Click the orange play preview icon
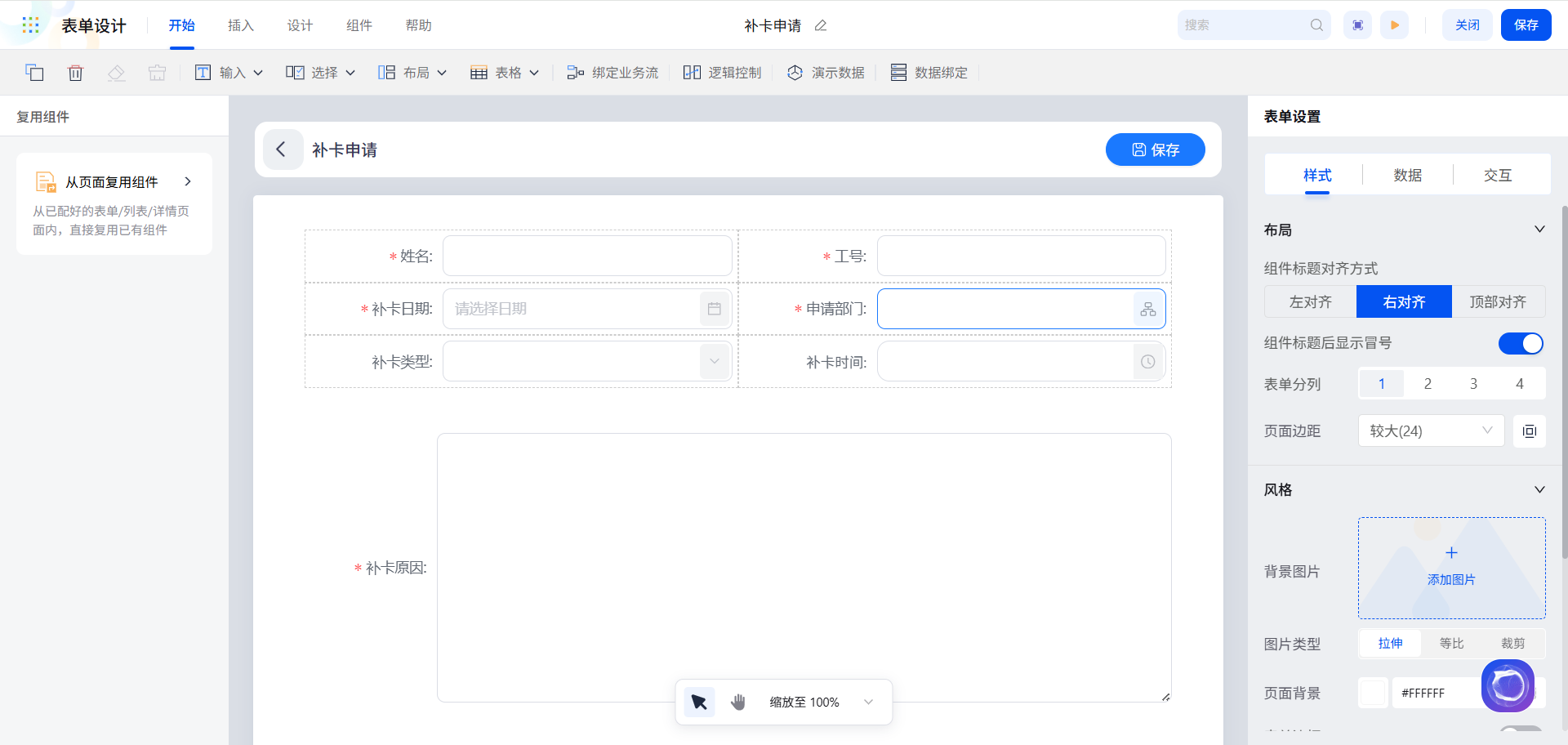 1395,25
